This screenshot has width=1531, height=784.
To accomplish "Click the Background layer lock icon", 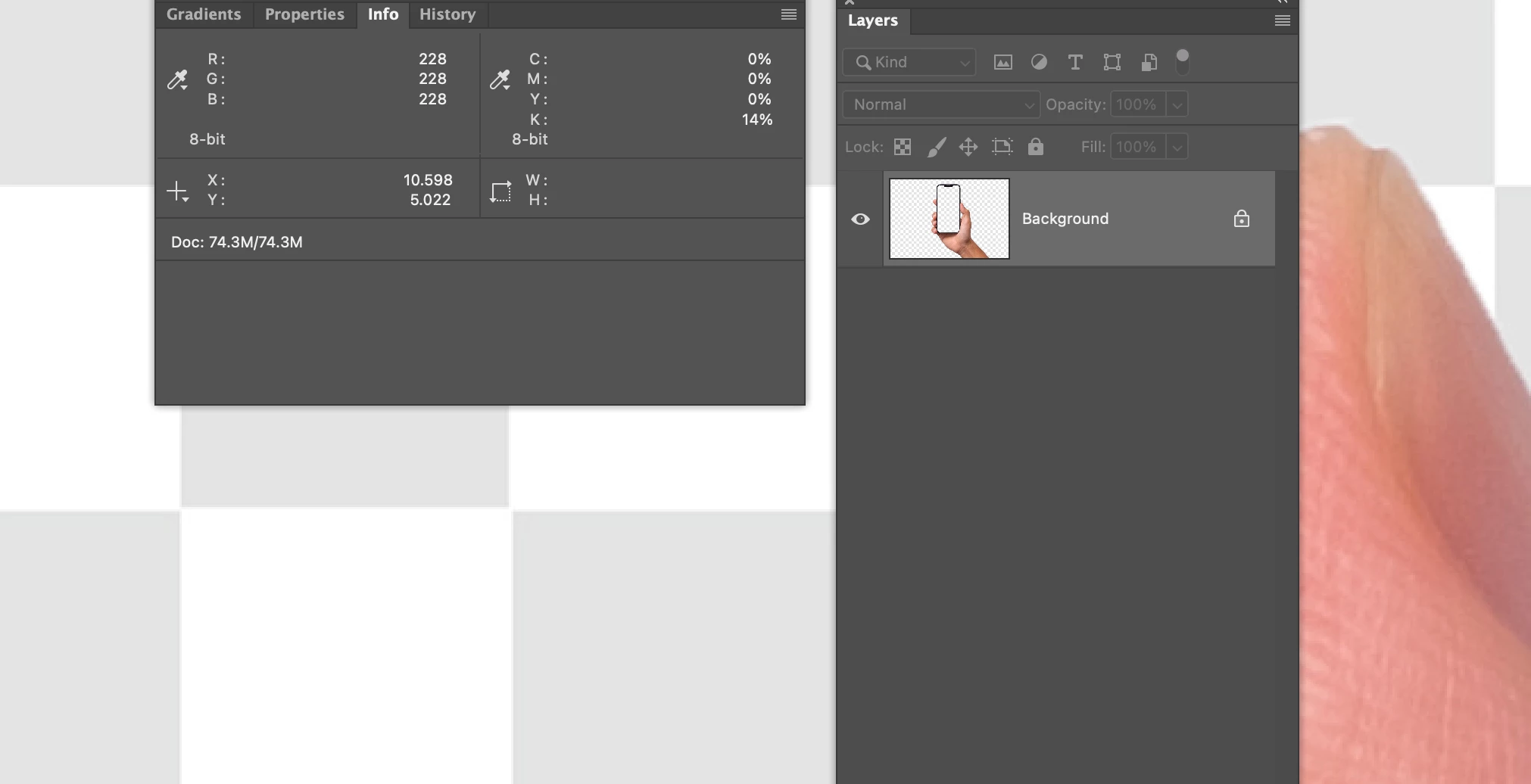I will (x=1241, y=219).
